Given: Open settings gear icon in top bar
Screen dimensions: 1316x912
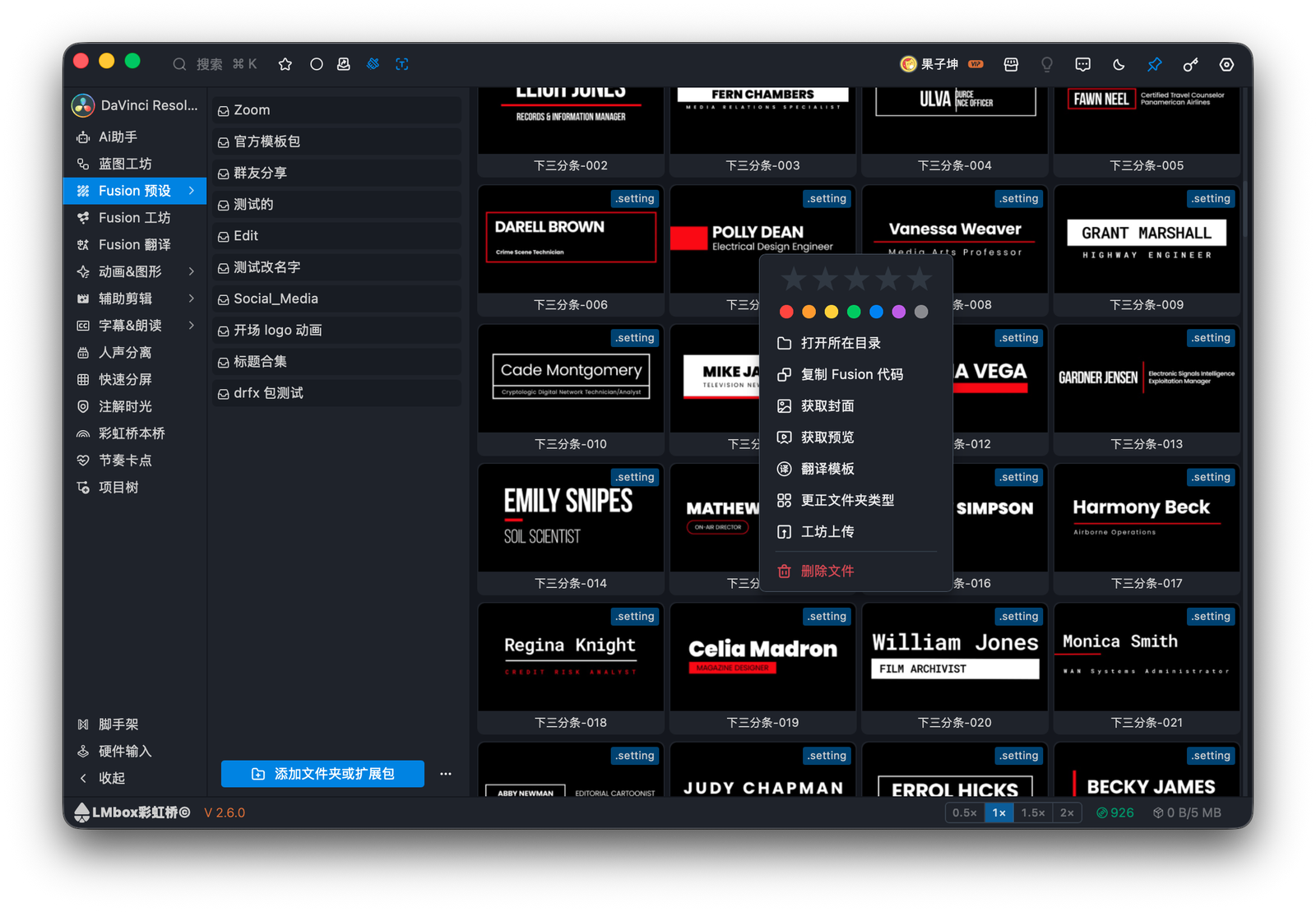Looking at the screenshot, I should (x=1226, y=64).
